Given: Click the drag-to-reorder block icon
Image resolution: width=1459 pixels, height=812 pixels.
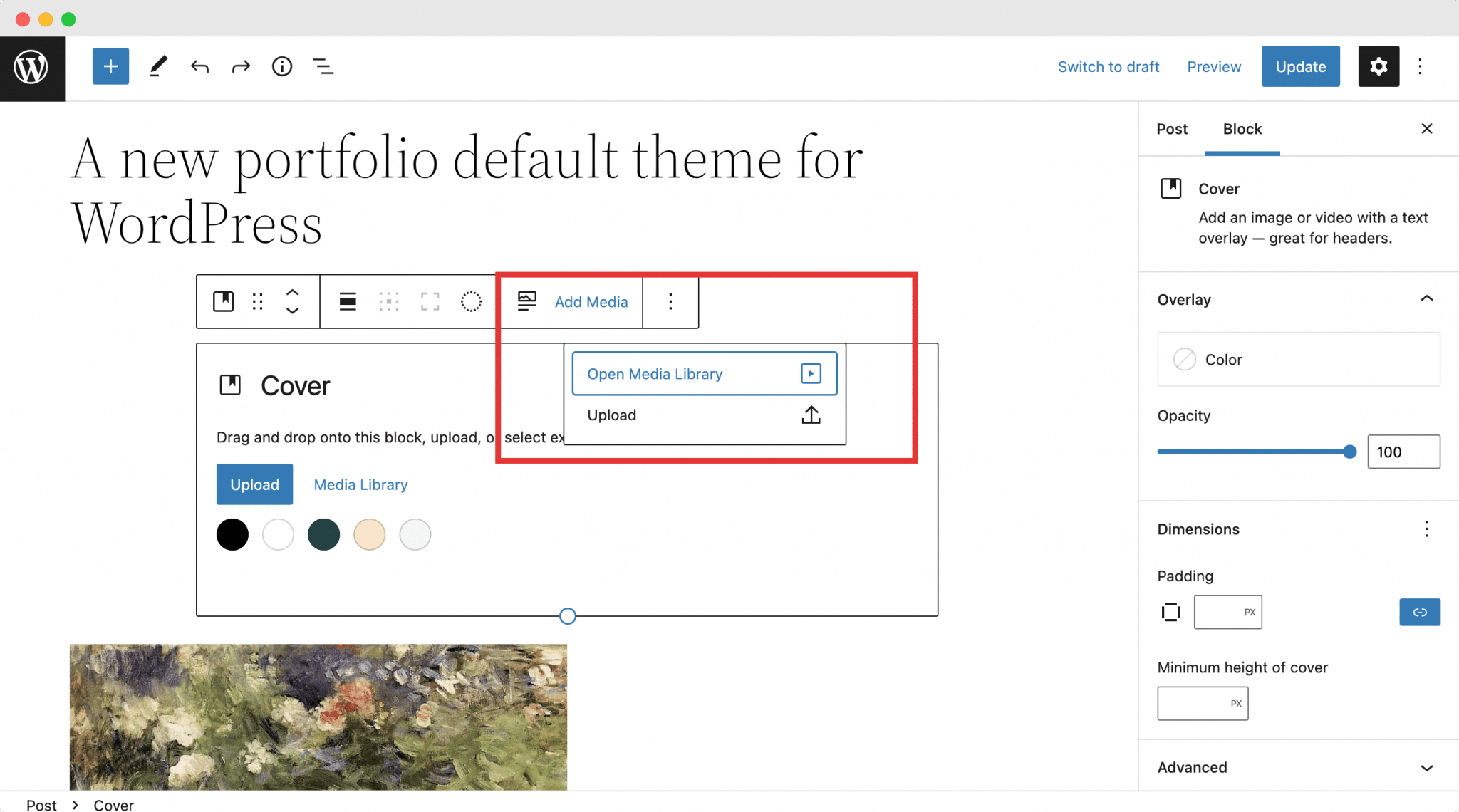Looking at the screenshot, I should coord(258,301).
